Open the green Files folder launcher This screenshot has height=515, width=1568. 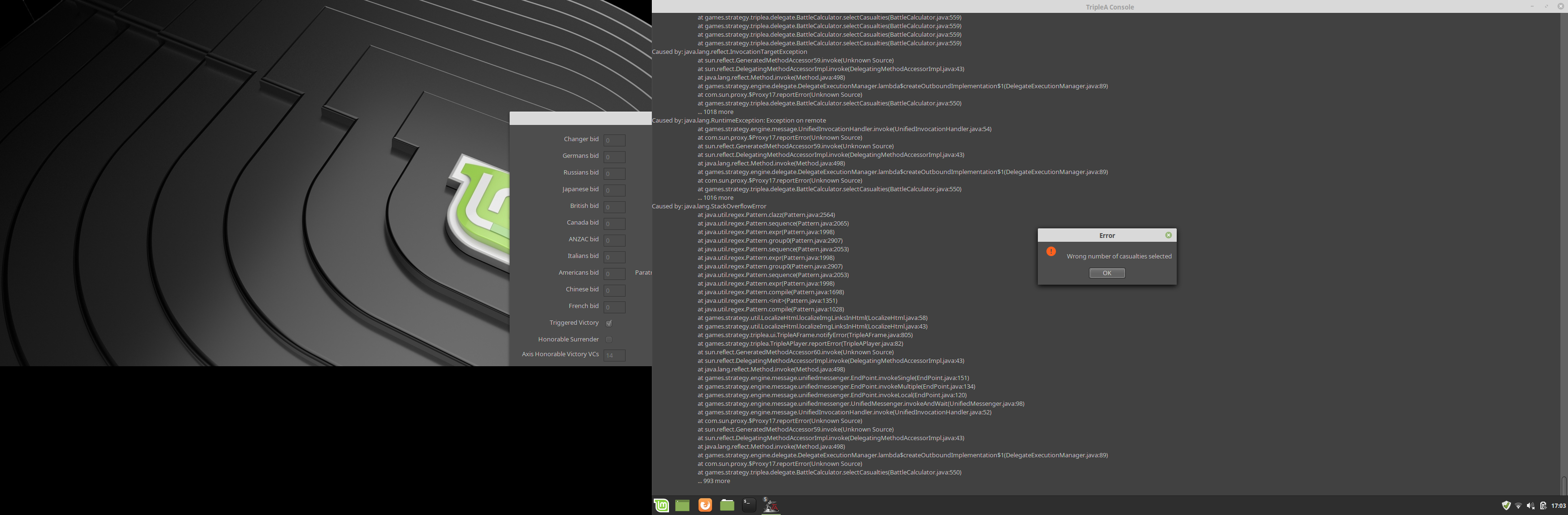pos(727,505)
